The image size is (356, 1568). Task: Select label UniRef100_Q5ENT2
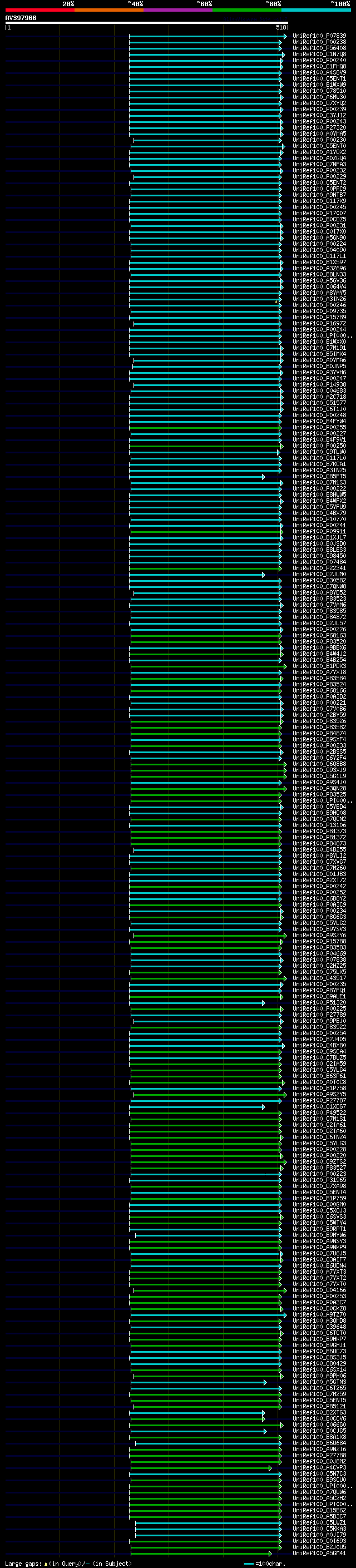pos(319,182)
